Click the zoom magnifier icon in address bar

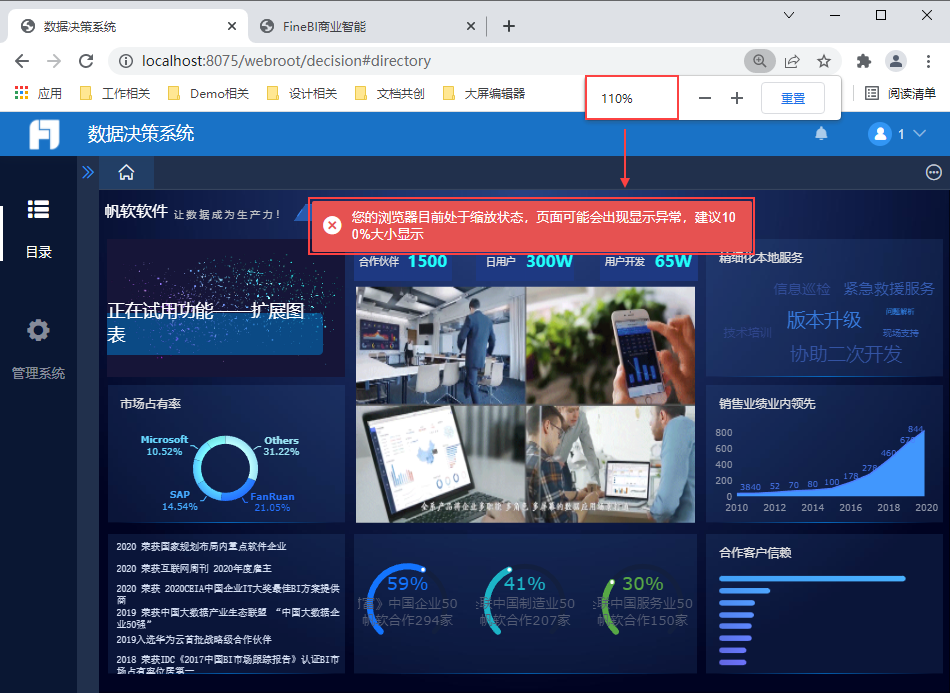(760, 61)
